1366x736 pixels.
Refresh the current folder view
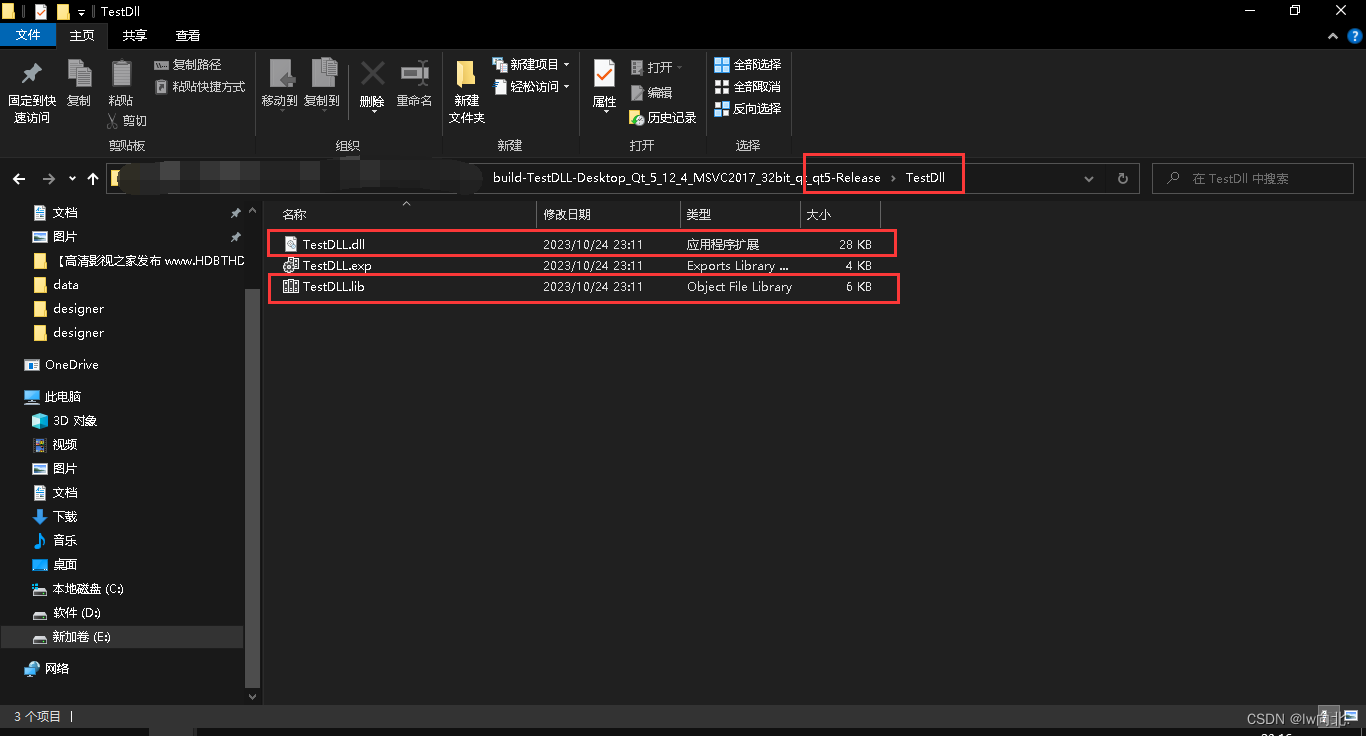click(1122, 179)
